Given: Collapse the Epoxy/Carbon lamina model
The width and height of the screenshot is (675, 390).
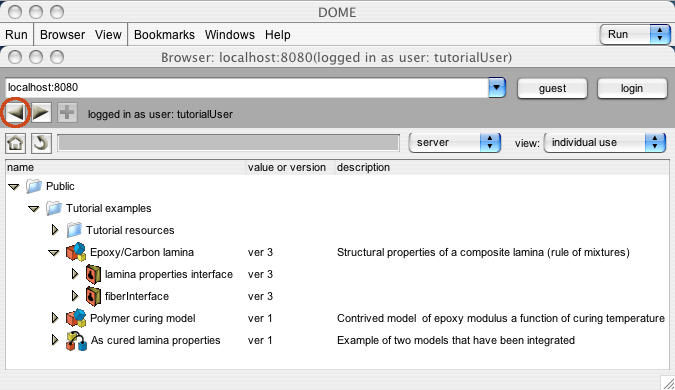Looking at the screenshot, I should click(x=53, y=253).
